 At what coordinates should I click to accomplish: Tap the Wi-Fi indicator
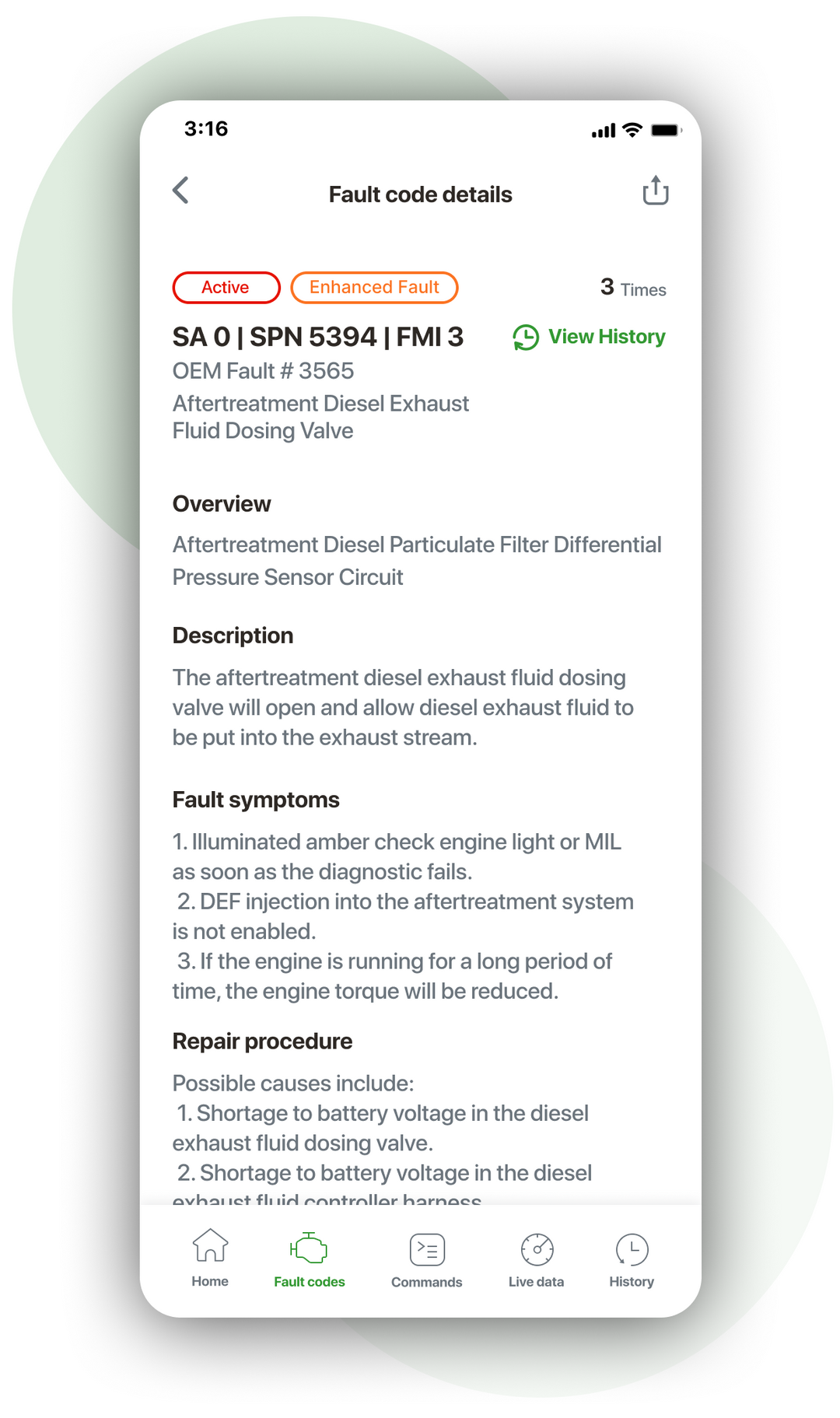(632, 130)
